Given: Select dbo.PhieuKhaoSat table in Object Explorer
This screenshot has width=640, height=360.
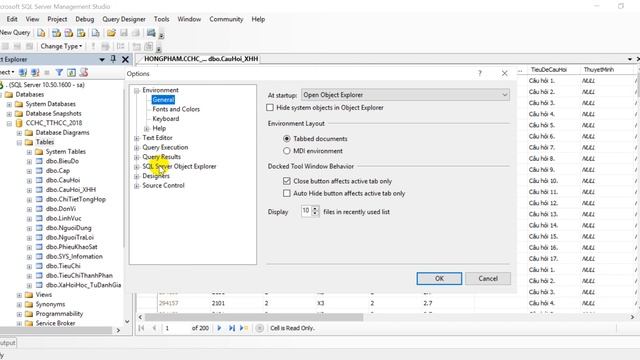Looking at the screenshot, I should pyautogui.click(x=71, y=247).
